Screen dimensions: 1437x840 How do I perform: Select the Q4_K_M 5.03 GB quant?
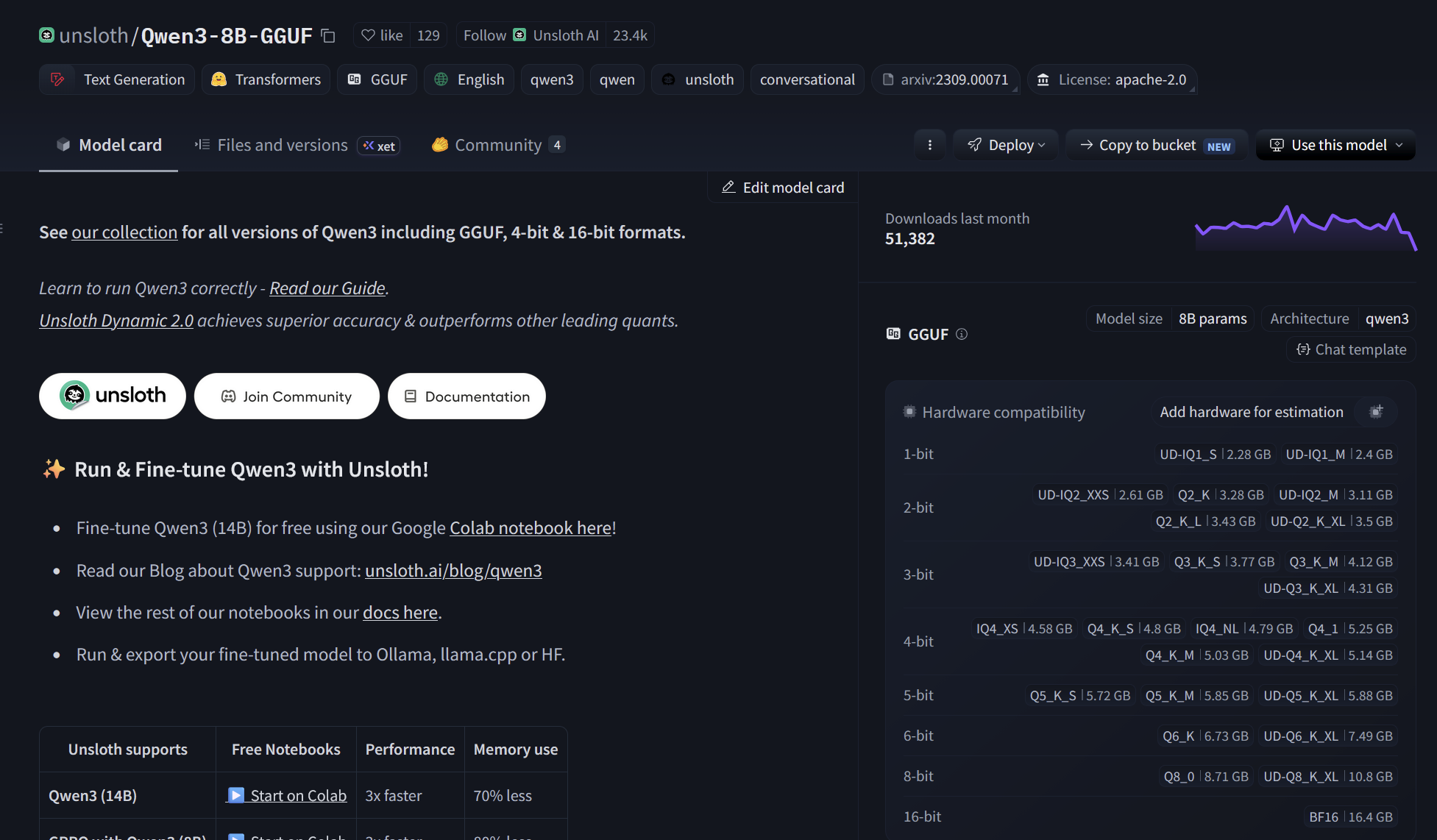pyautogui.click(x=1197, y=655)
